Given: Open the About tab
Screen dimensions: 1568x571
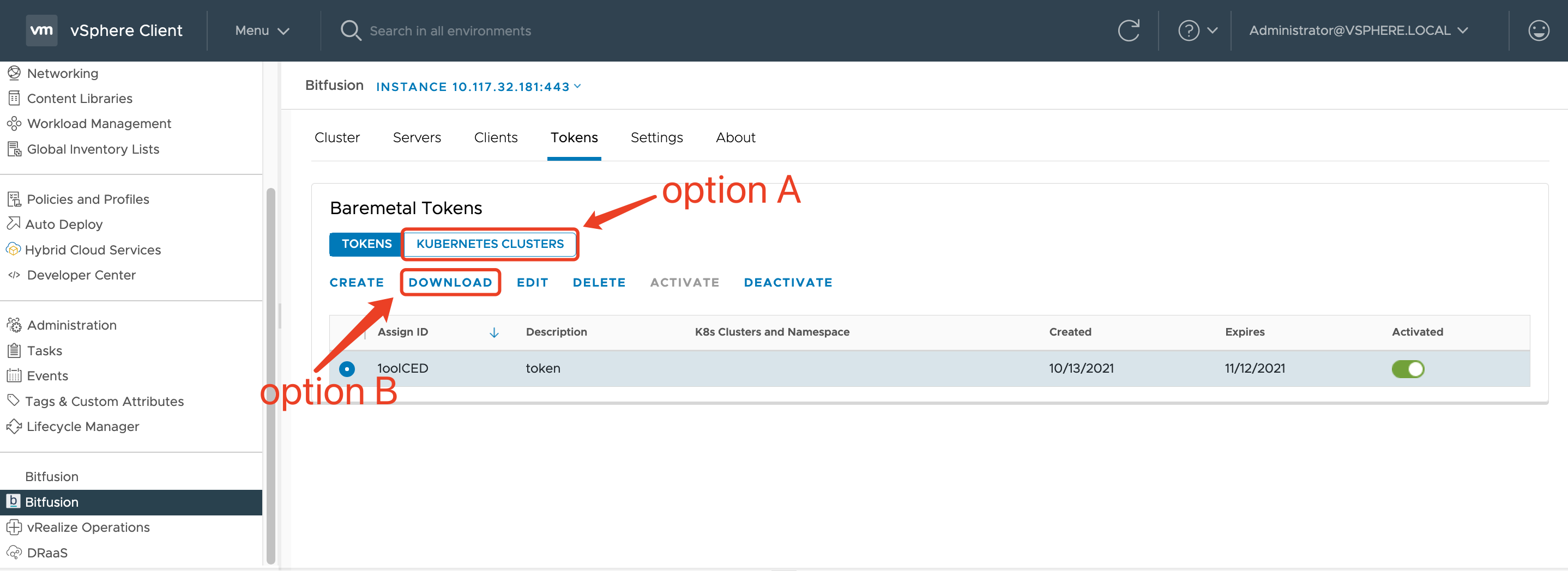Looking at the screenshot, I should coord(735,137).
